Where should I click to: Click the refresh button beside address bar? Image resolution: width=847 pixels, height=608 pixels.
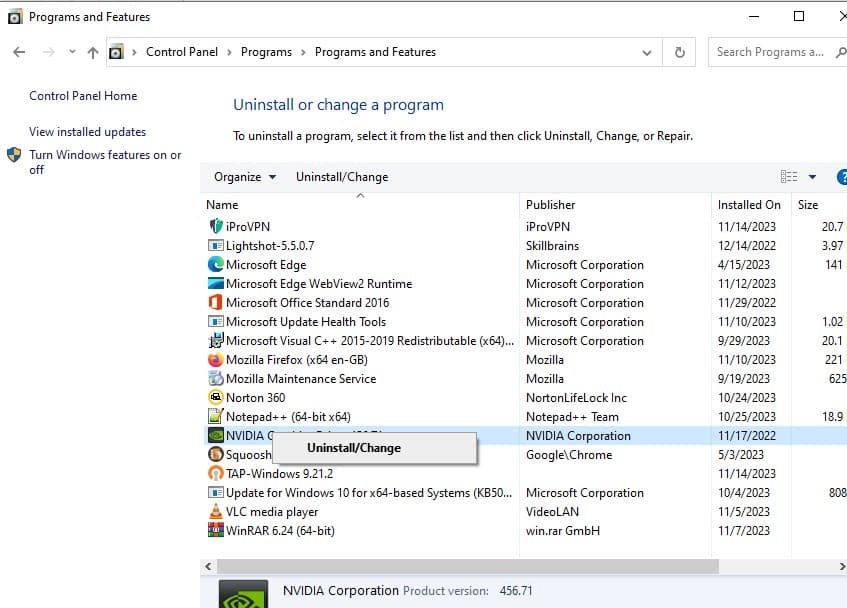pos(680,52)
